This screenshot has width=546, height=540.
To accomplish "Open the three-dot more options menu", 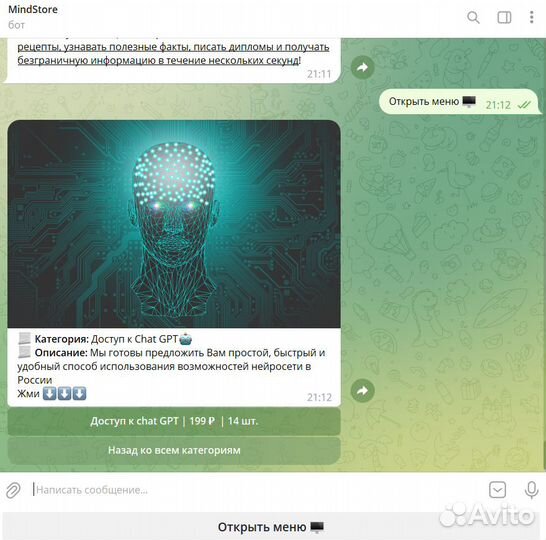I will click(x=531, y=17).
